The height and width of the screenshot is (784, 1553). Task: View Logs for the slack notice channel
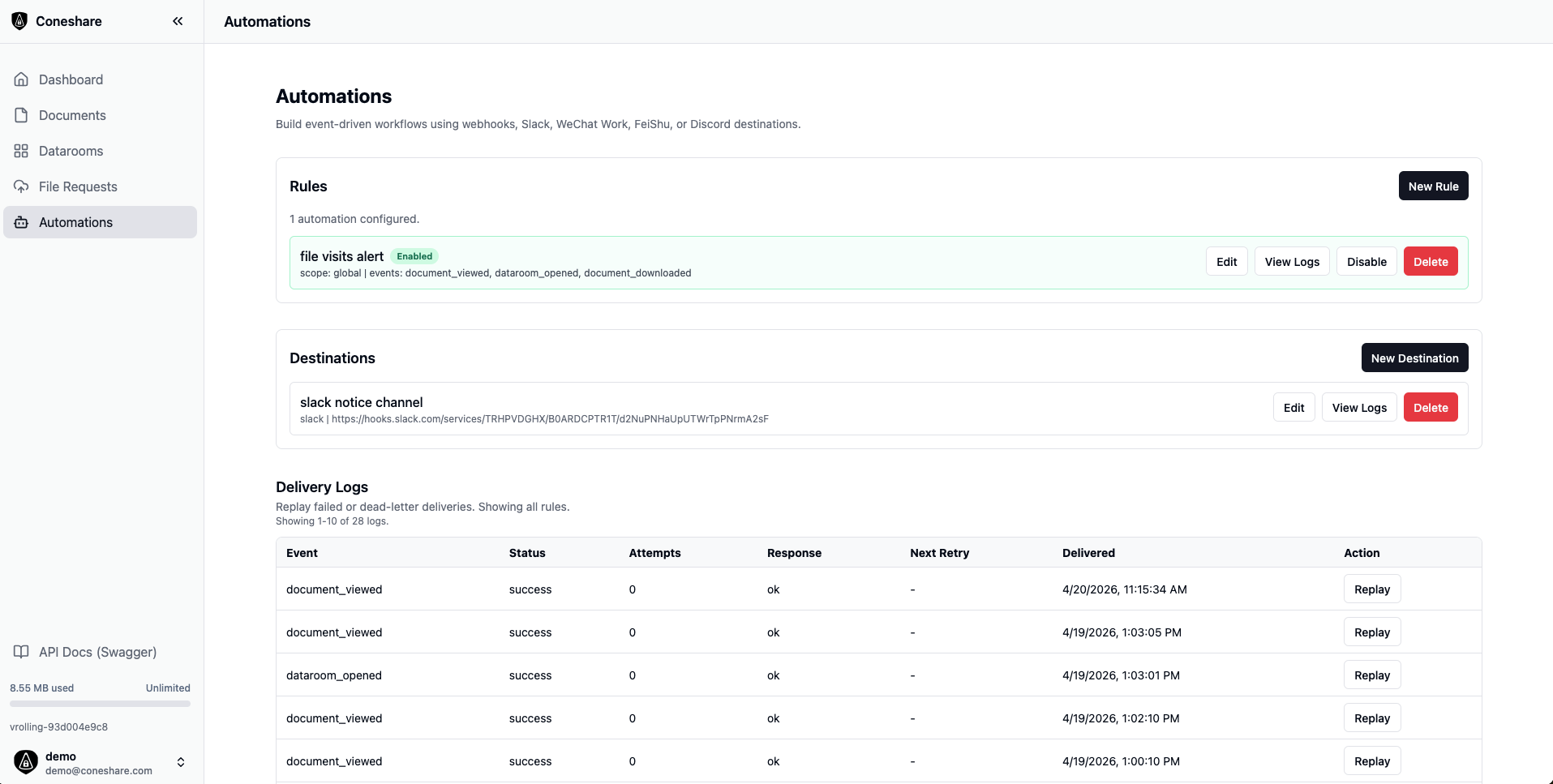(1358, 407)
